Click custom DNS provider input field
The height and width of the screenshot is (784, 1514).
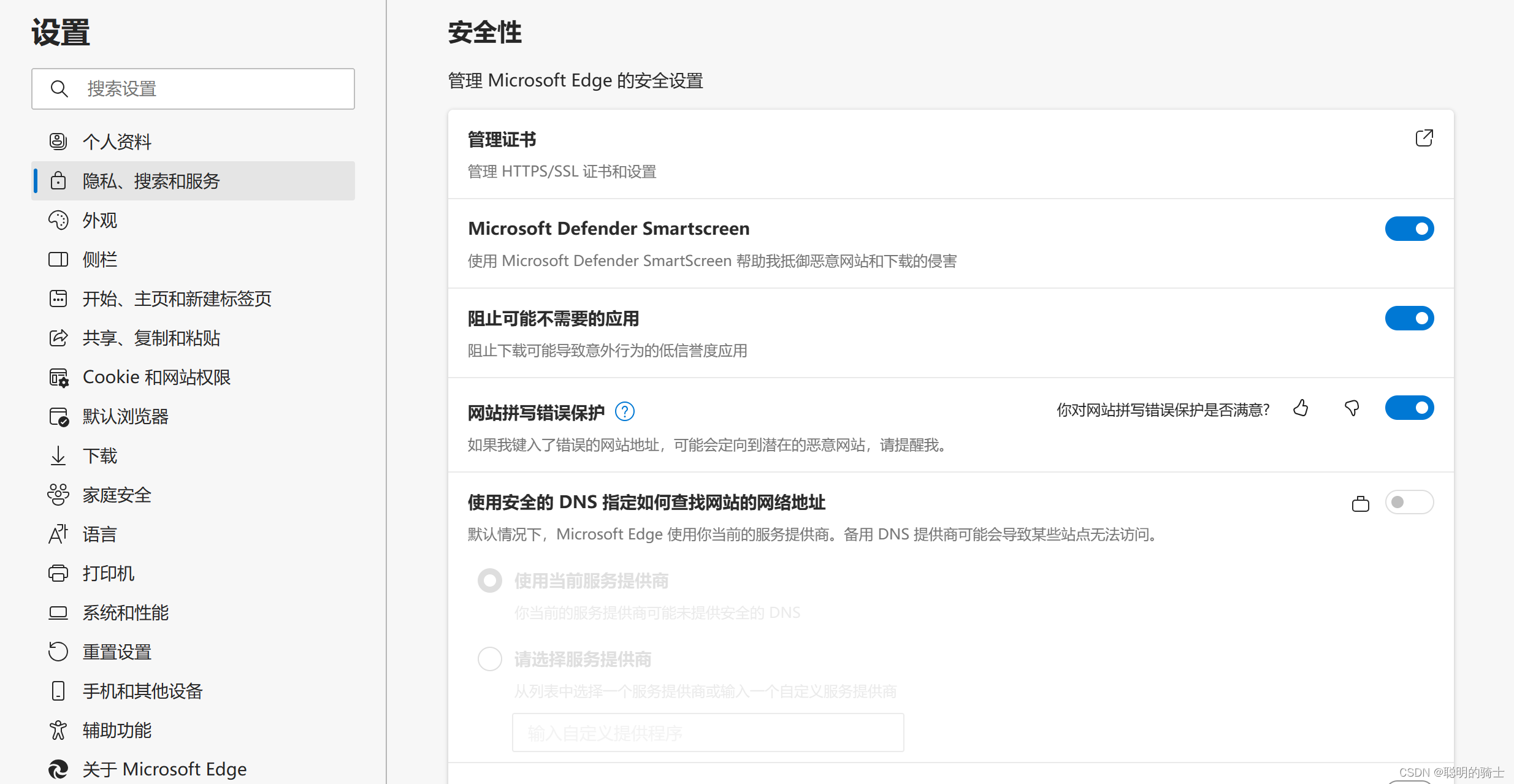[x=708, y=733]
